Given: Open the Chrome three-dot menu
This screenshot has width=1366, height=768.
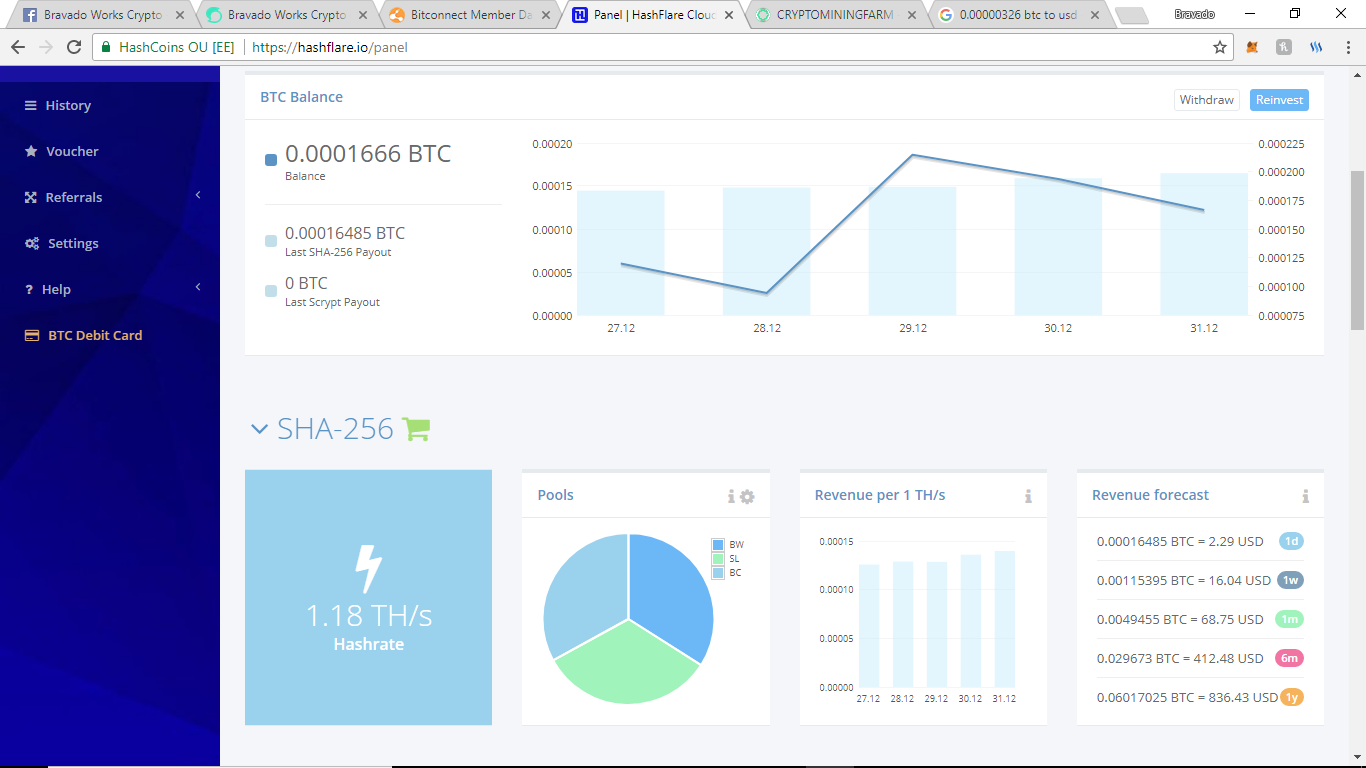Looking at the screenshot, I should pos(1346,47).
